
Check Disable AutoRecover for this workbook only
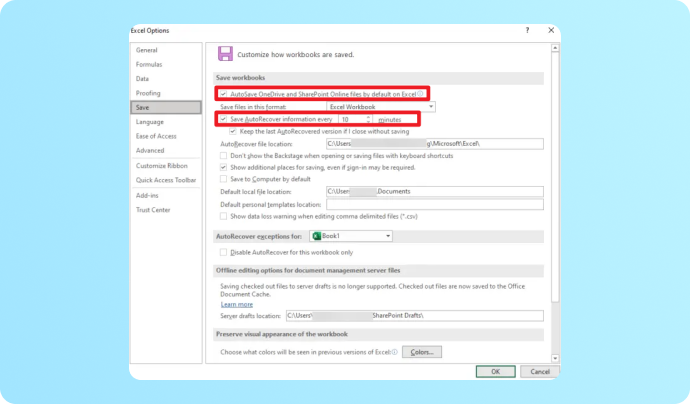click(224, 252)
